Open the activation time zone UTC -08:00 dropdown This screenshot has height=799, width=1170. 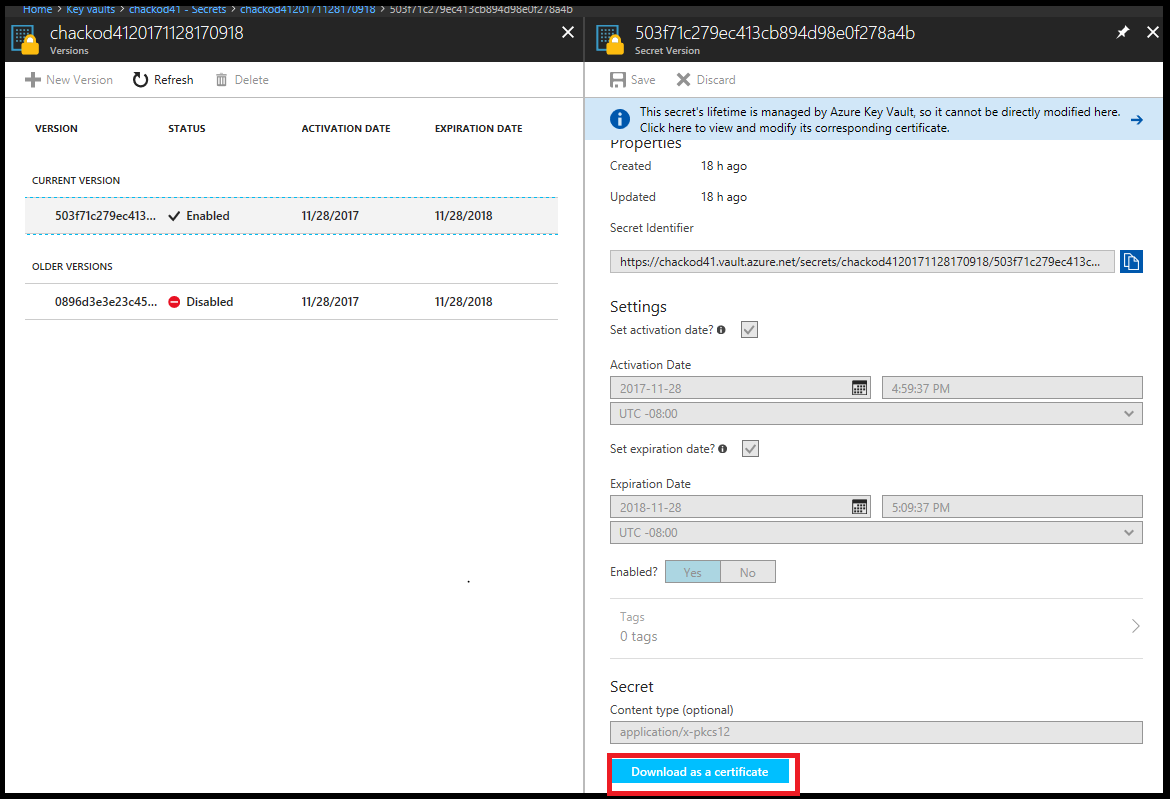(876, 413)
